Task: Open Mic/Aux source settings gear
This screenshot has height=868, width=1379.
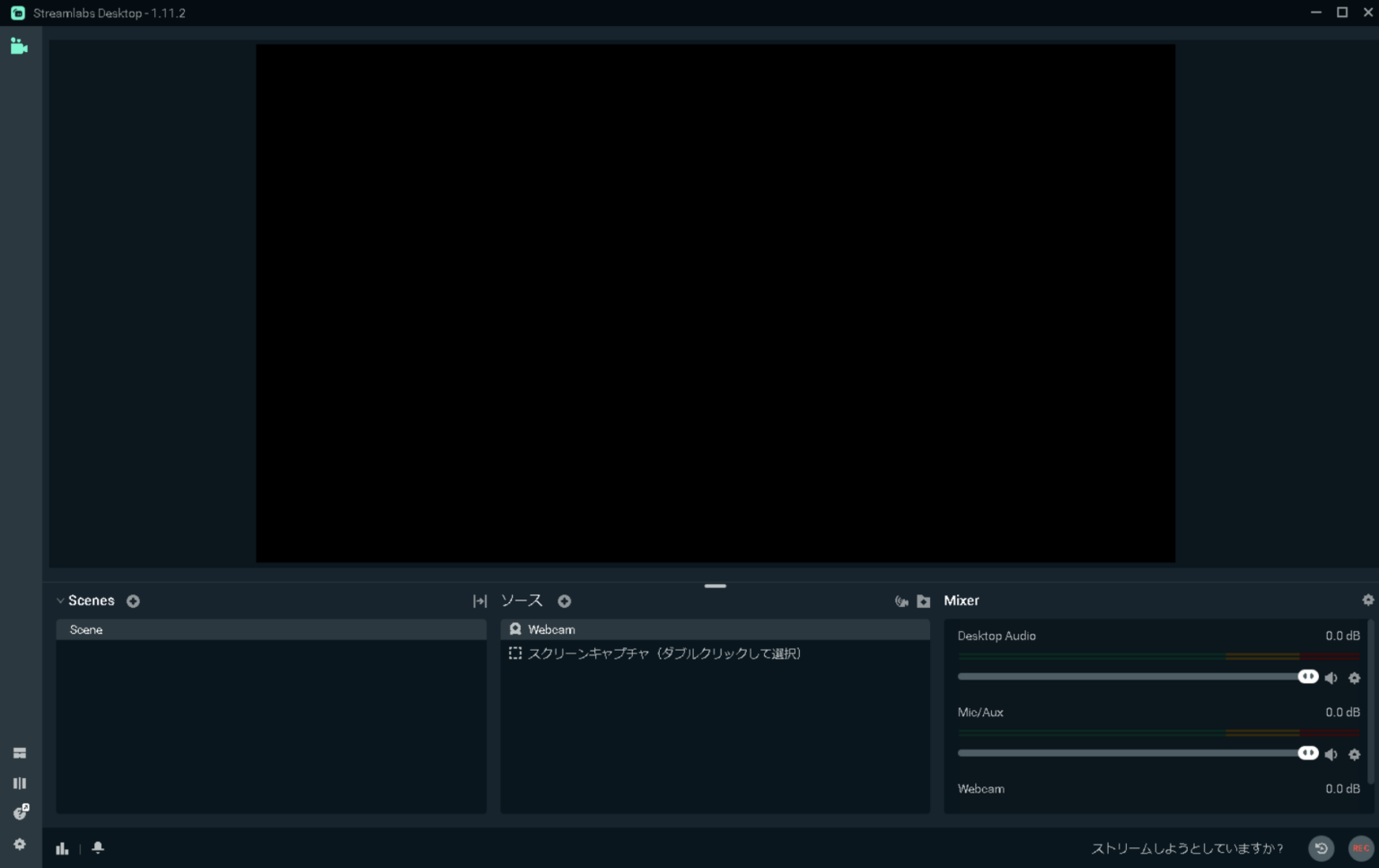Action: point(1355,754)
